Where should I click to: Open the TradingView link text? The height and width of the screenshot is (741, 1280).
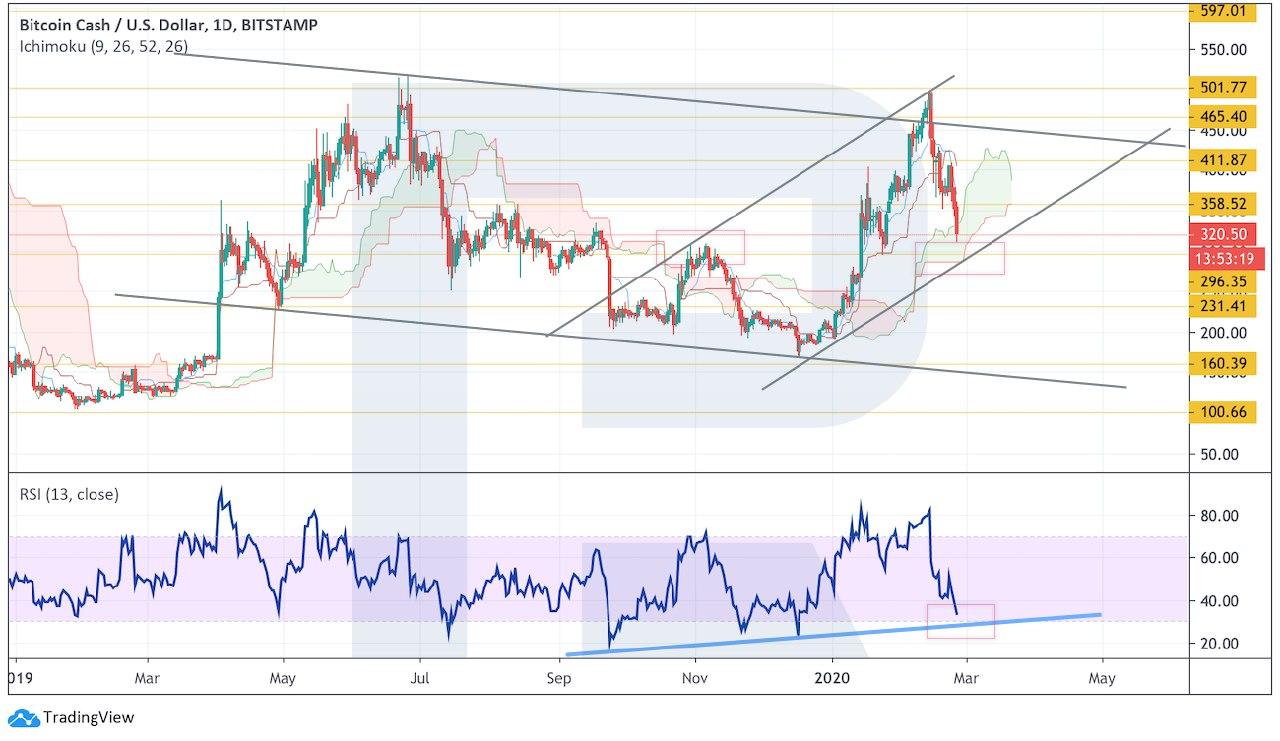[87, 718]
